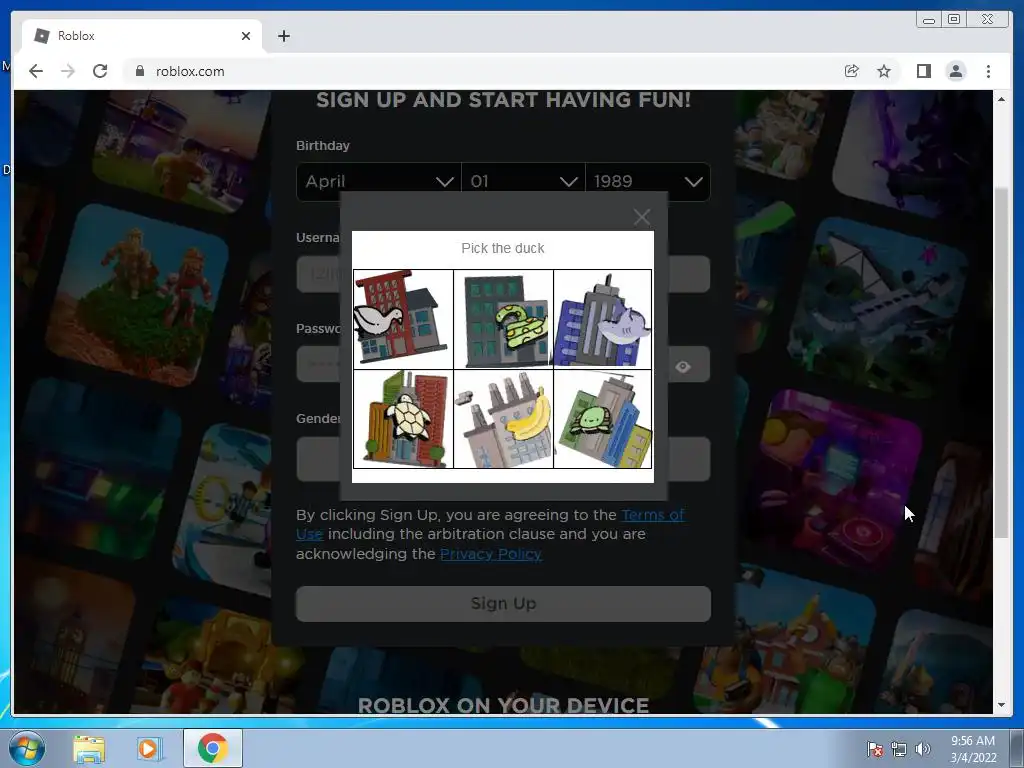
Task: Open a new browser tab
Action: pos(283,36)
